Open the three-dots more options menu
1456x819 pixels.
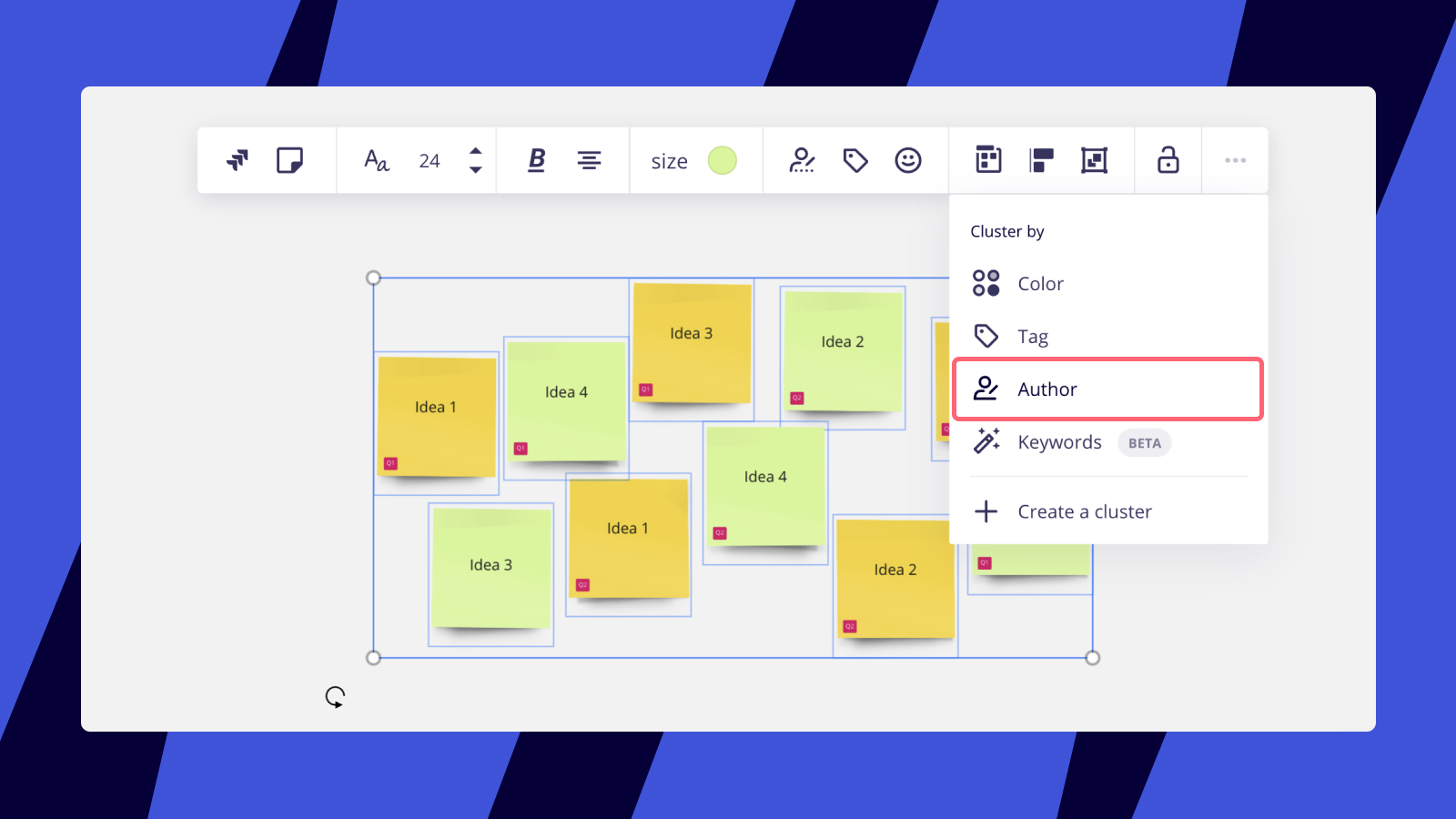pyautogui.click(x=1235, y=160)
